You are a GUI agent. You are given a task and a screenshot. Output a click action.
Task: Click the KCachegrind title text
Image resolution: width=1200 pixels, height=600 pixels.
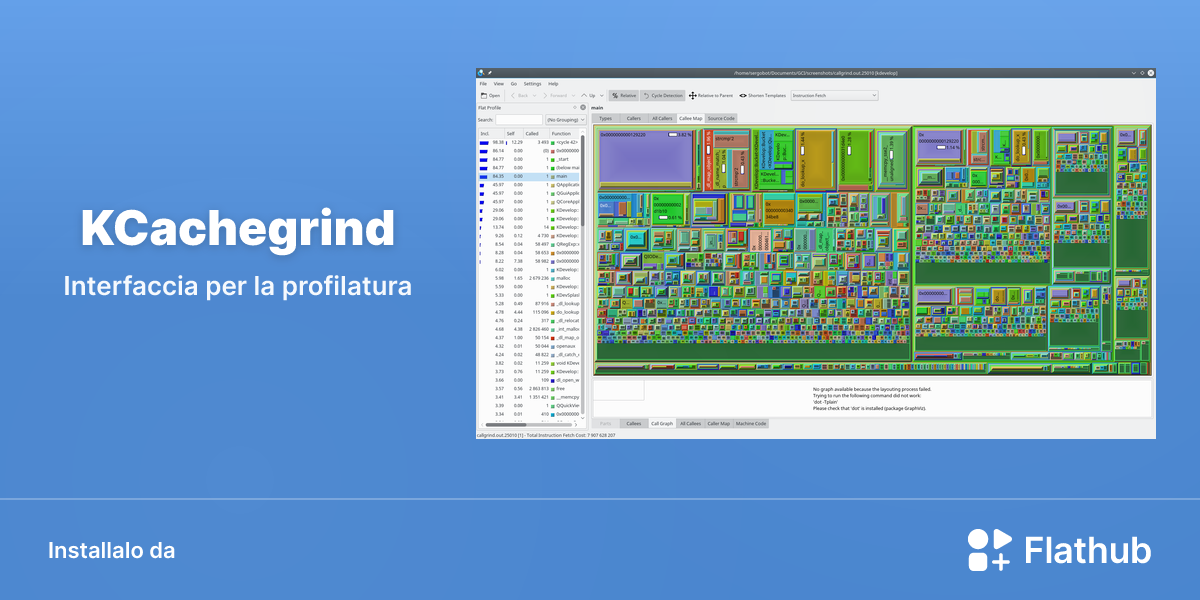[x=237, y=229]
